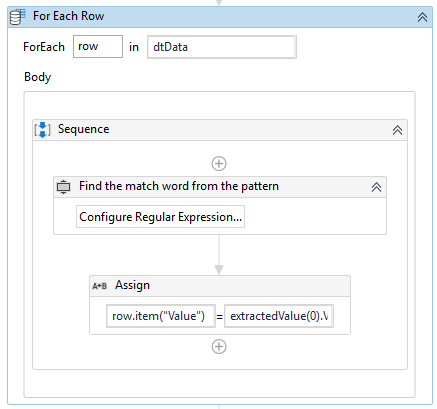
Task: Select the Sequence title label
Action: (x=84, y=129)
